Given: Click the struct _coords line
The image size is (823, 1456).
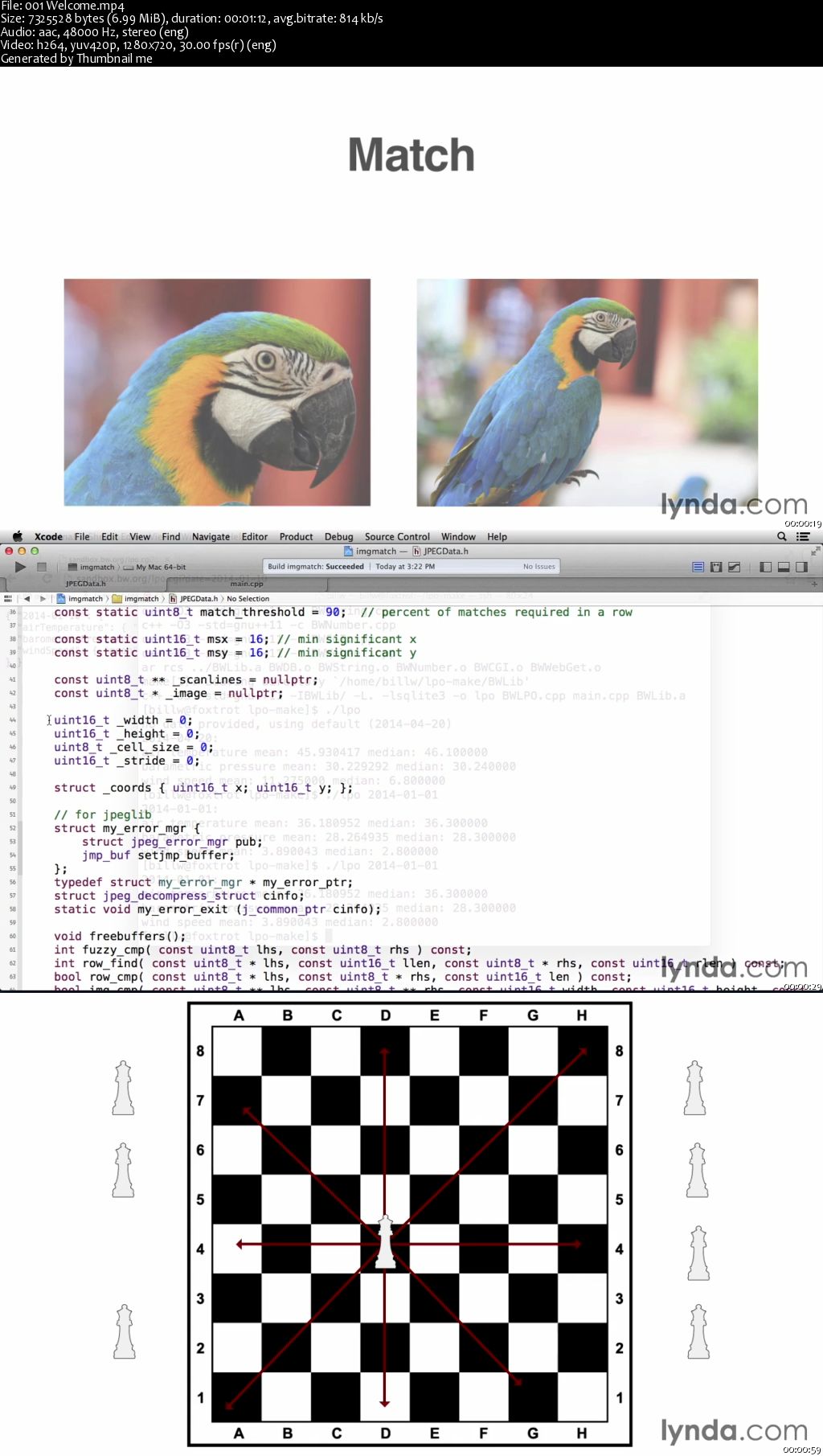Looking at the screenshot, I should click(x=203, y=787).
